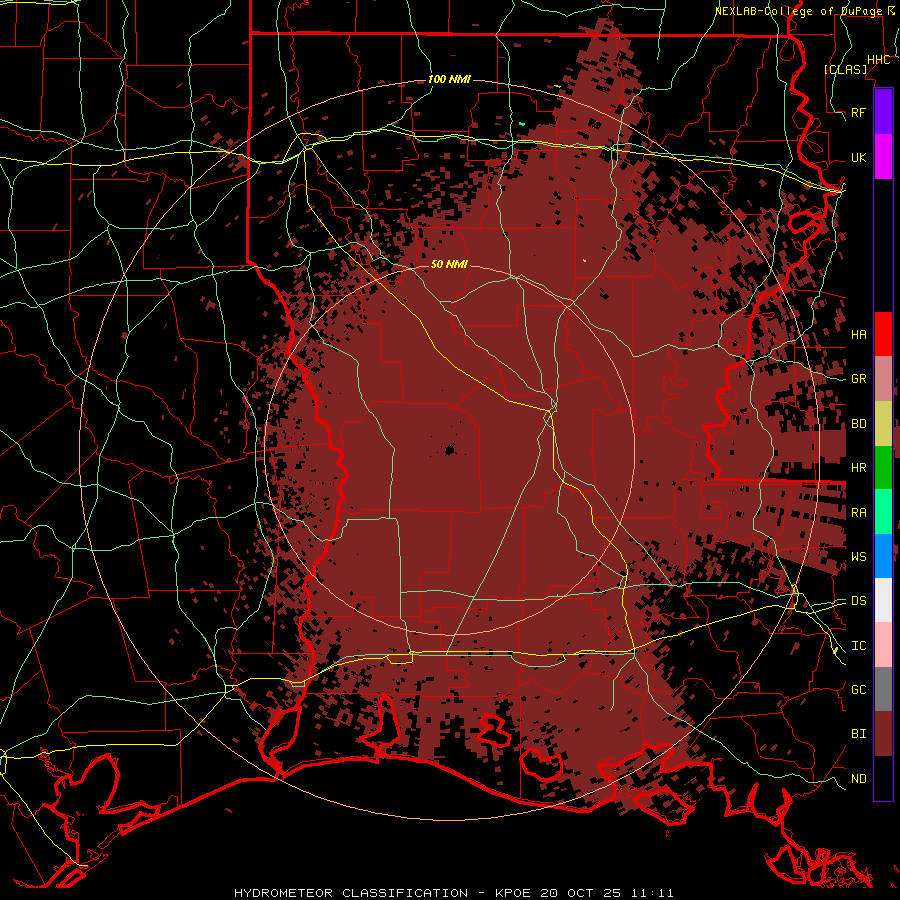Click the 50 NMI range ring label
This screenshot has width=900, height=900.
tap(449, 264)
